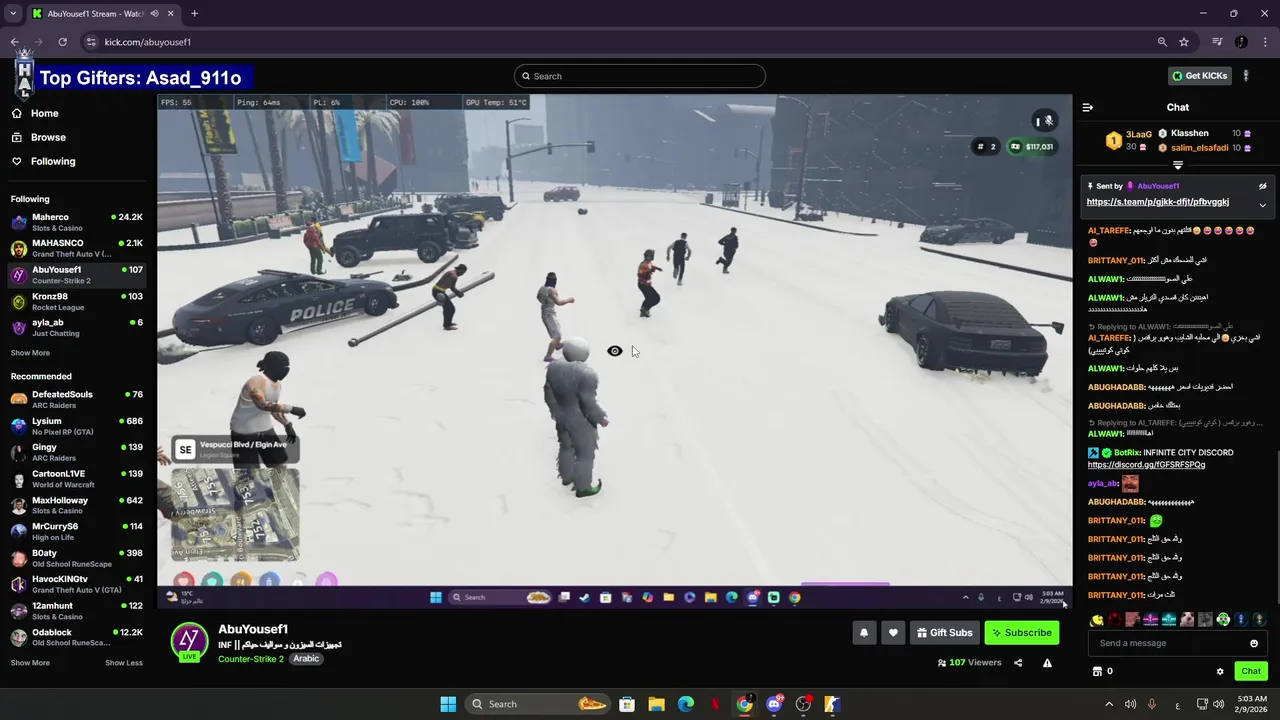1280x720 pixels.
Task: Open the more options menu beside Get KICKs
Action: [1246, 76]
